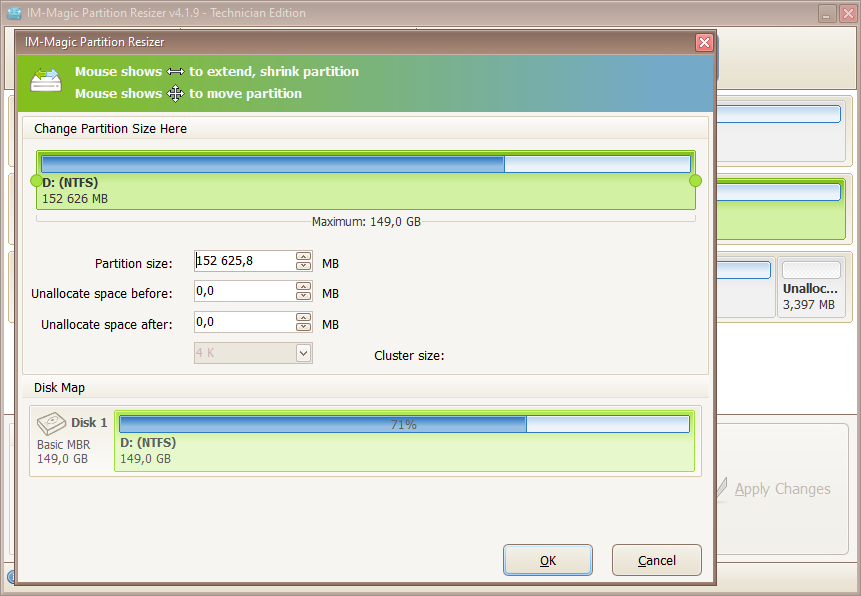Select D: (NTFS) 149,0 GB in Disk Map
Image resolution: width=861 pixels, height=596 pixels.
[x=404, y=441]
